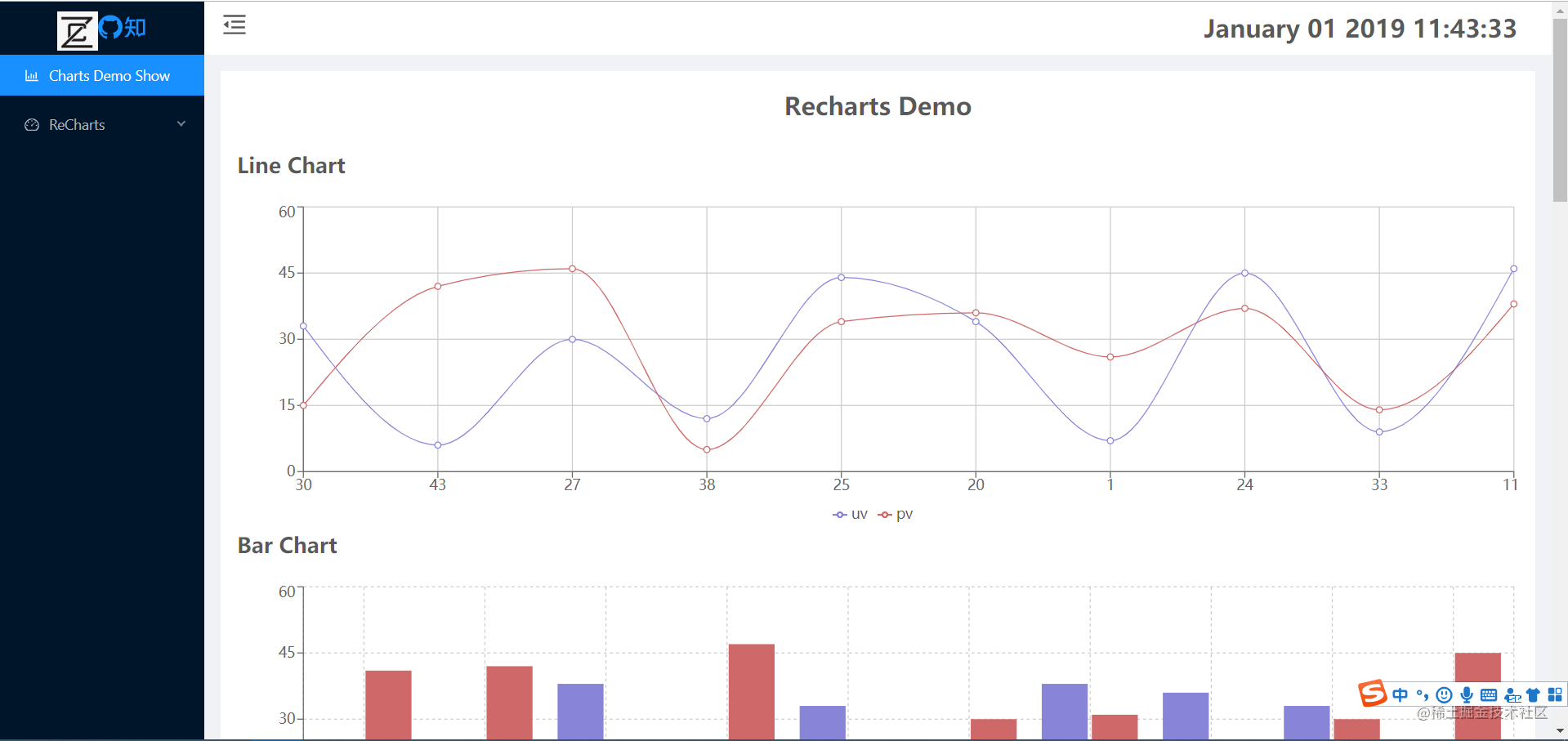This screenshot has height=741, width=1568.
Task: Open the soft keyboard icon in the IME bar
Action: [1489, 694]
